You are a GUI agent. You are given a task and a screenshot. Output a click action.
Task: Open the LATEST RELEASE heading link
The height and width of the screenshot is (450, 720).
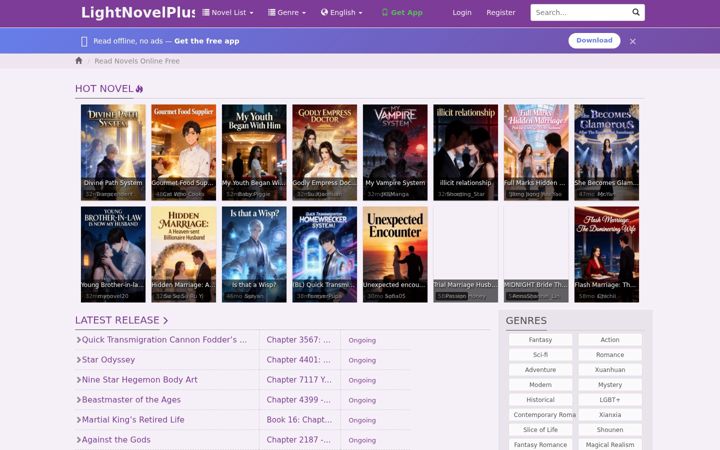tap(121, 320)
